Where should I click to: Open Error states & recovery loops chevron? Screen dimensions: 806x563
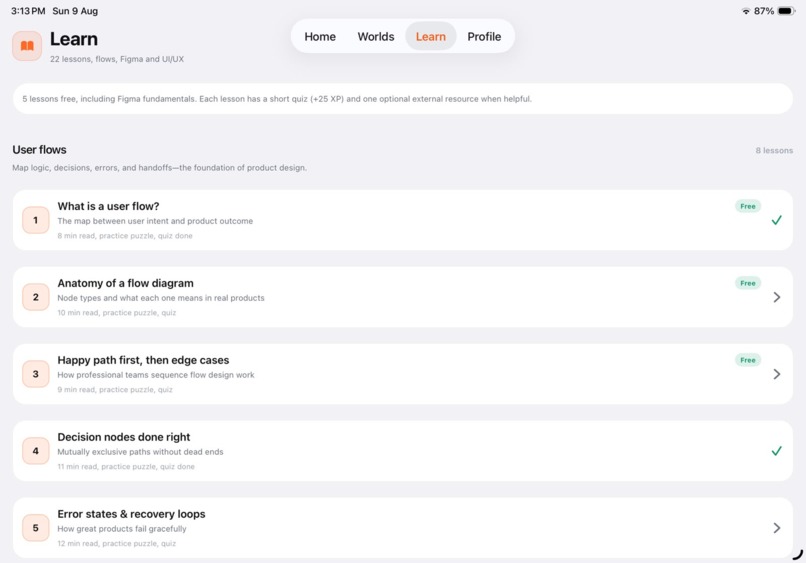pos(777,528)
